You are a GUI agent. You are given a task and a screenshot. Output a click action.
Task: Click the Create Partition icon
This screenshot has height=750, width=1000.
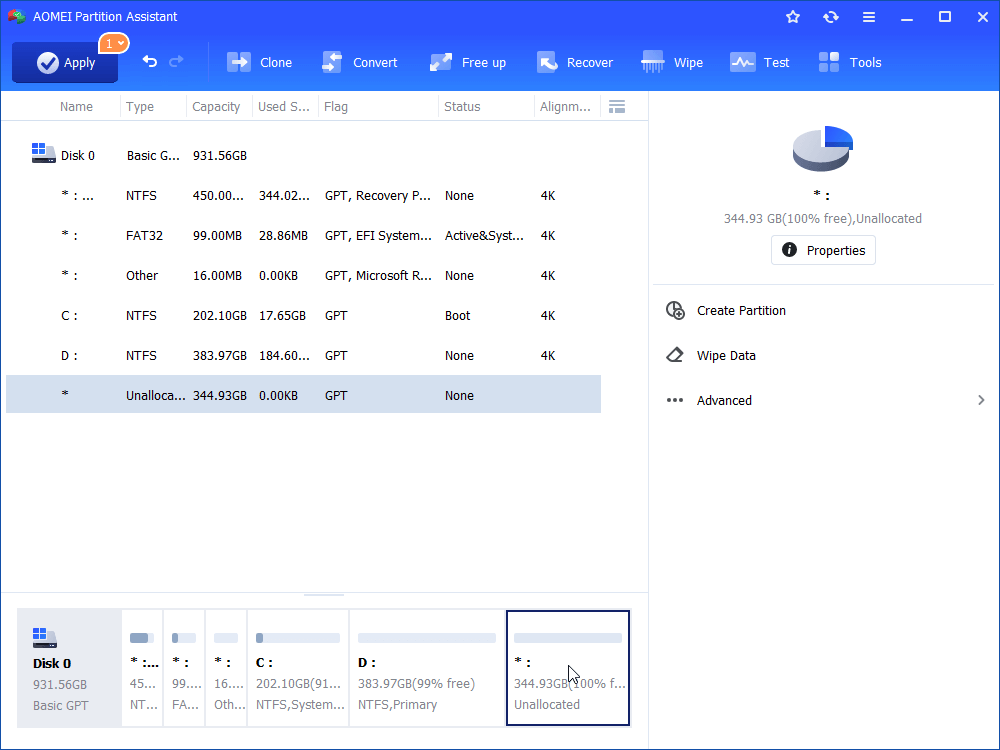point(675,311)
